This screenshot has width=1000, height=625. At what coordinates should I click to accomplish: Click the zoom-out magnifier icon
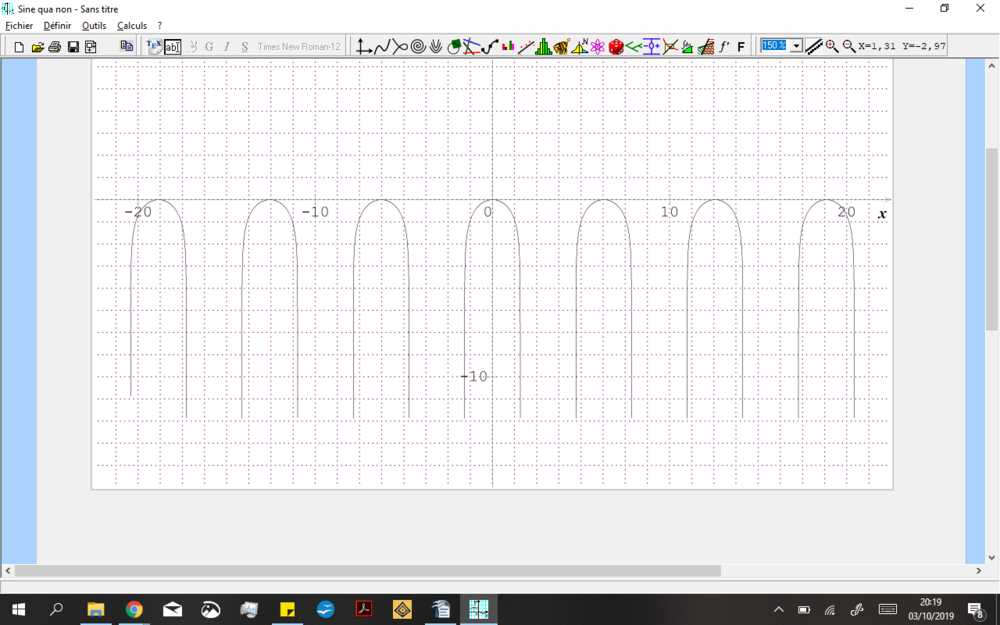(x=849, y=47)
